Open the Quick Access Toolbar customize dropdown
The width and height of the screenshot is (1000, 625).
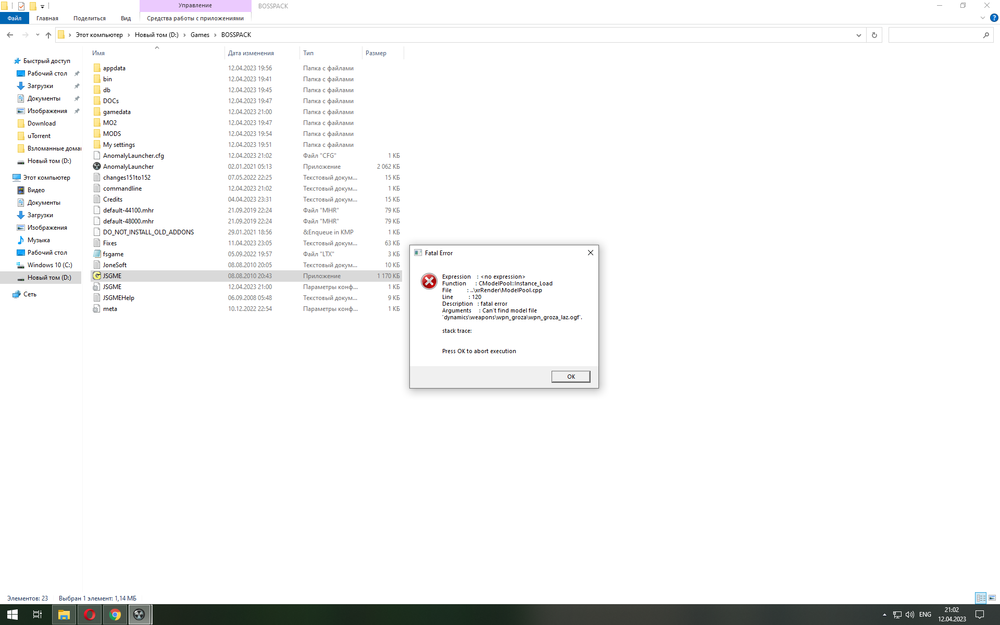[x=42, y=6]
